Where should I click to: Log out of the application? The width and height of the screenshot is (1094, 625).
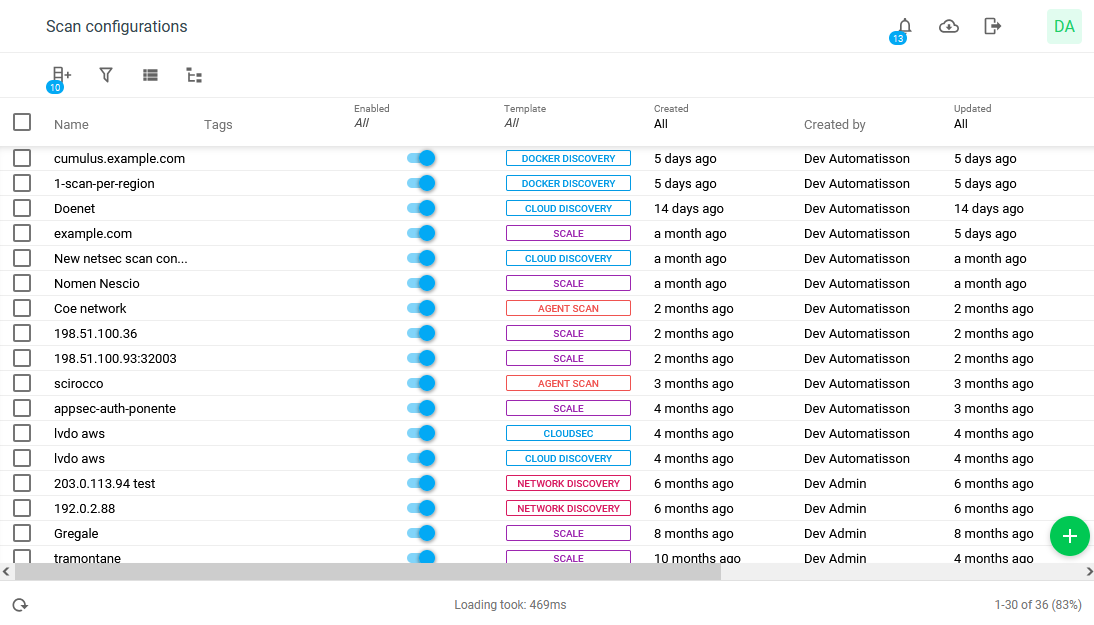tap(992, 26)
